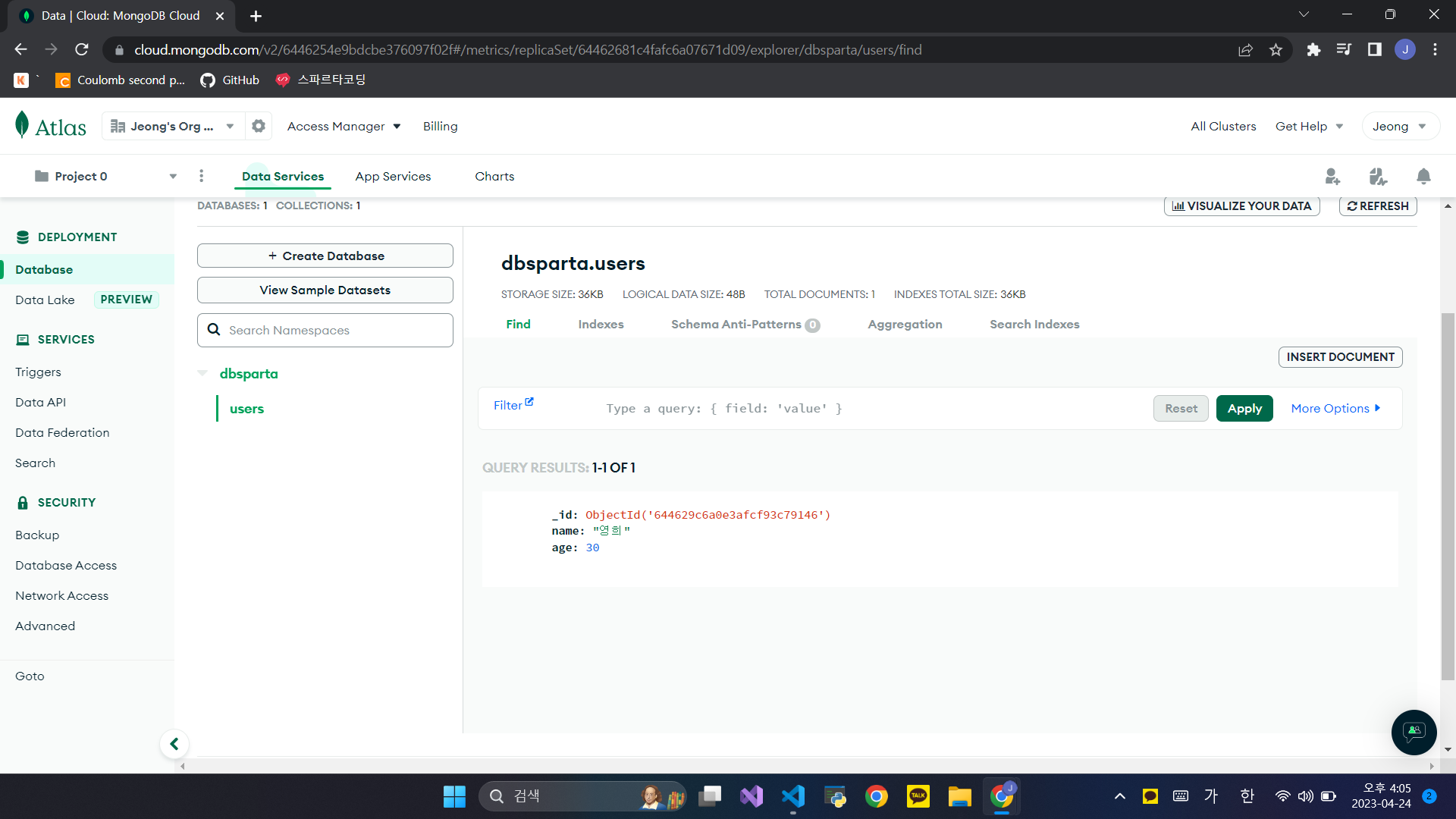Reset the query filter

[x=1181, y=408]
